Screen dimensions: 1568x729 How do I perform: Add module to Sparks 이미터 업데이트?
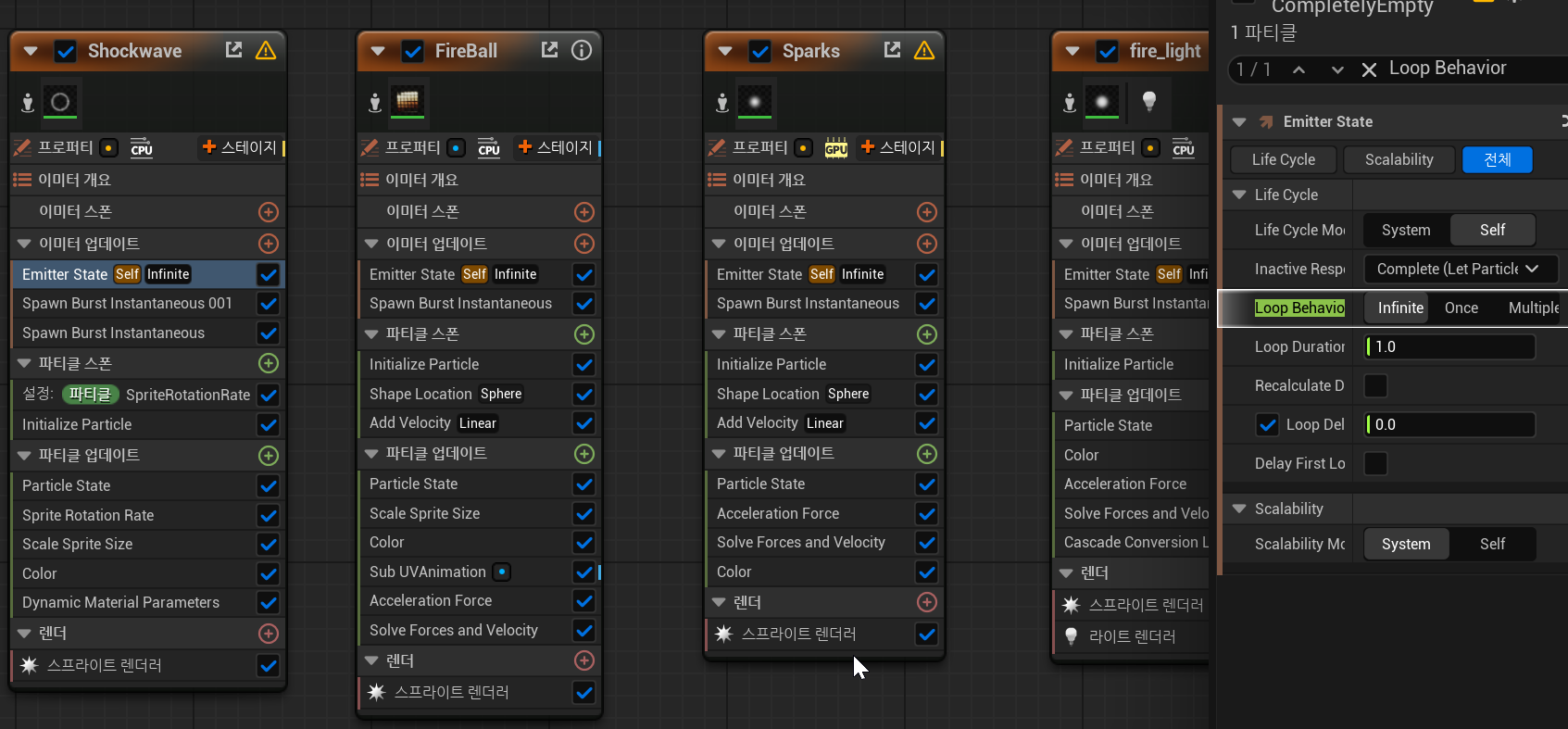coord(927,244)
